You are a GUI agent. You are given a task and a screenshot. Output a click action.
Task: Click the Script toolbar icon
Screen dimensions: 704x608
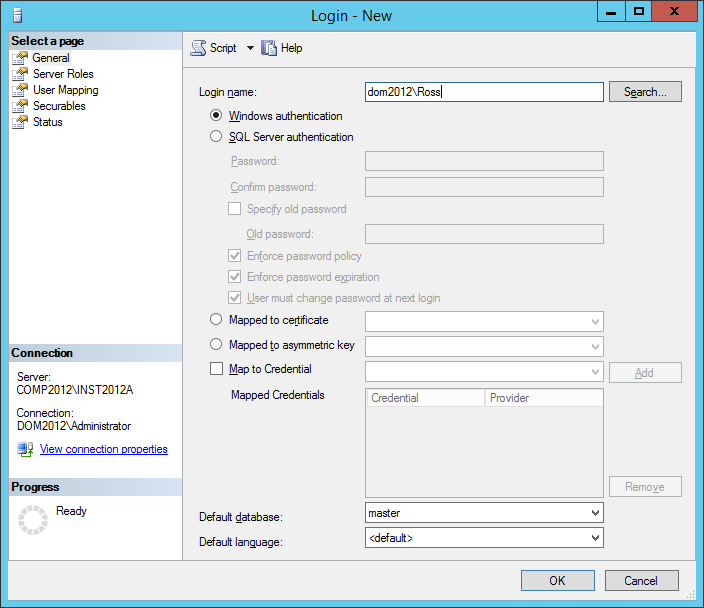198,48
